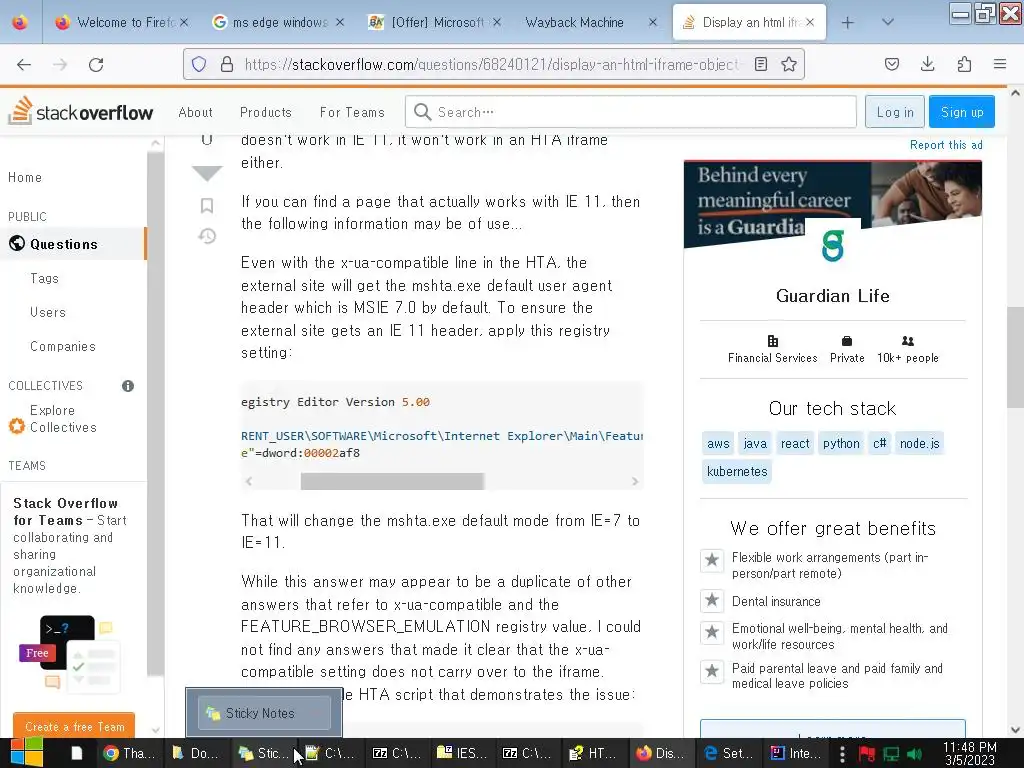Click Report this ad link

tap(946, 145)
